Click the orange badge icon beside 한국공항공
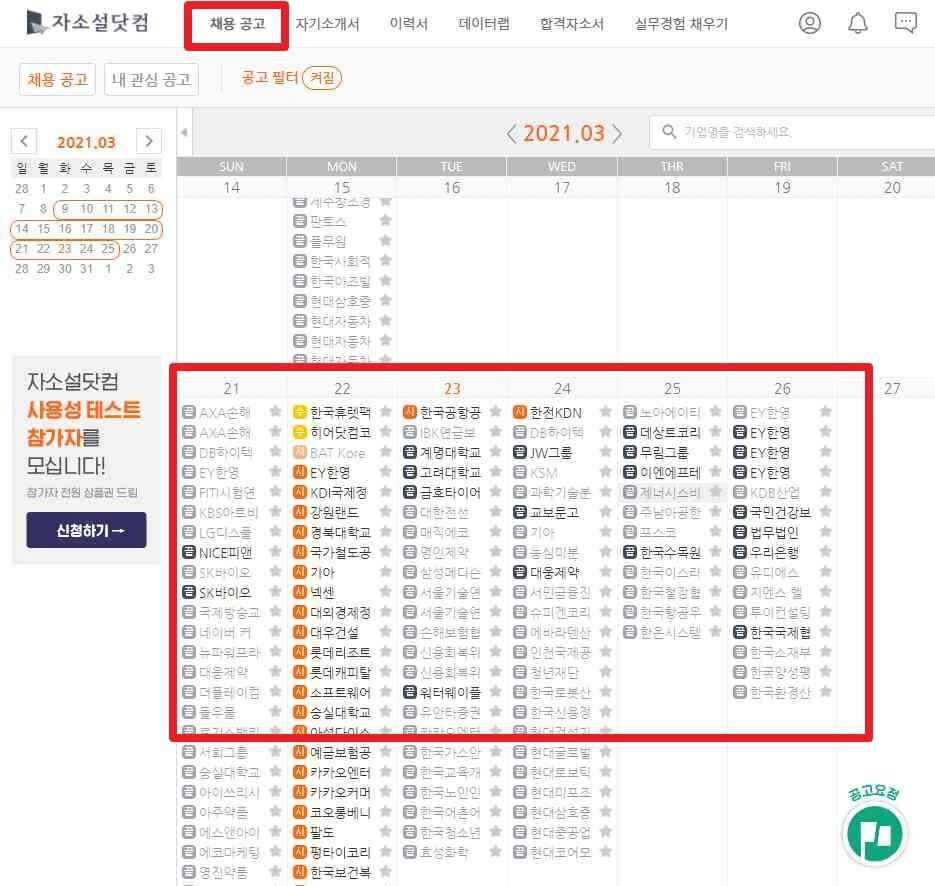The height and width of the screenshot is (886, 935). (x=409, y=411)
